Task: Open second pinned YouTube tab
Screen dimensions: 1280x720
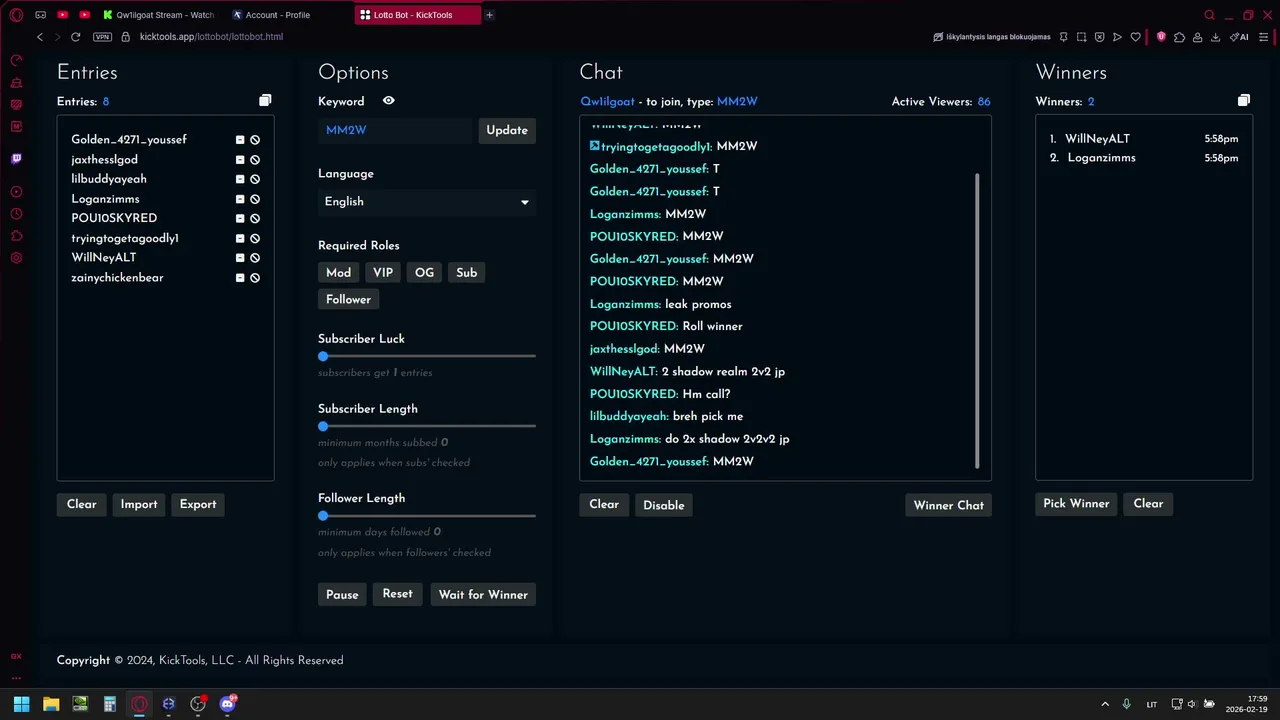Action: click(x=84, y=15)
